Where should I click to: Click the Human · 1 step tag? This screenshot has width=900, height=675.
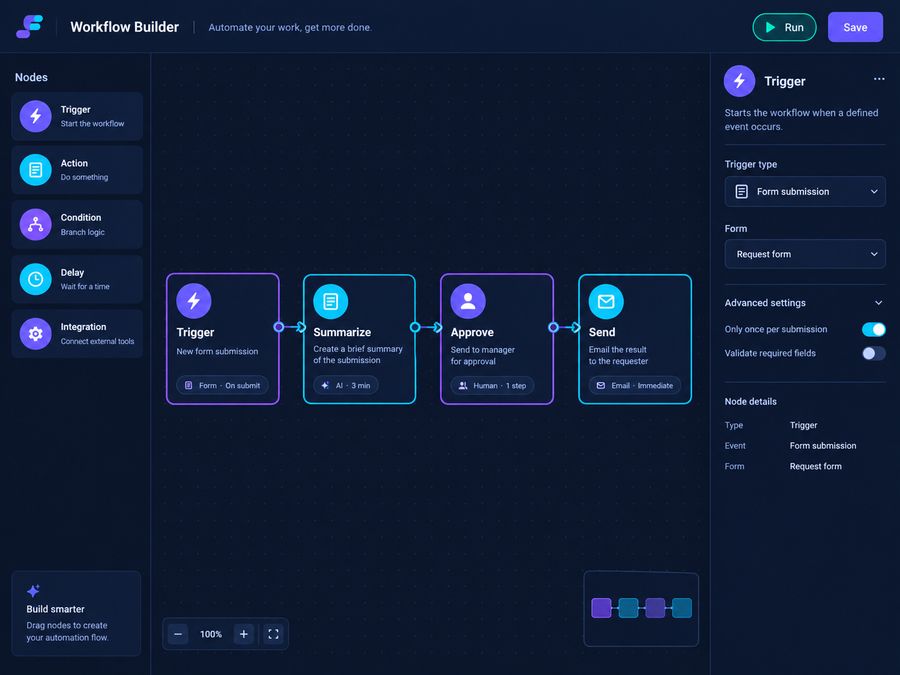click(x=492, y=386)
